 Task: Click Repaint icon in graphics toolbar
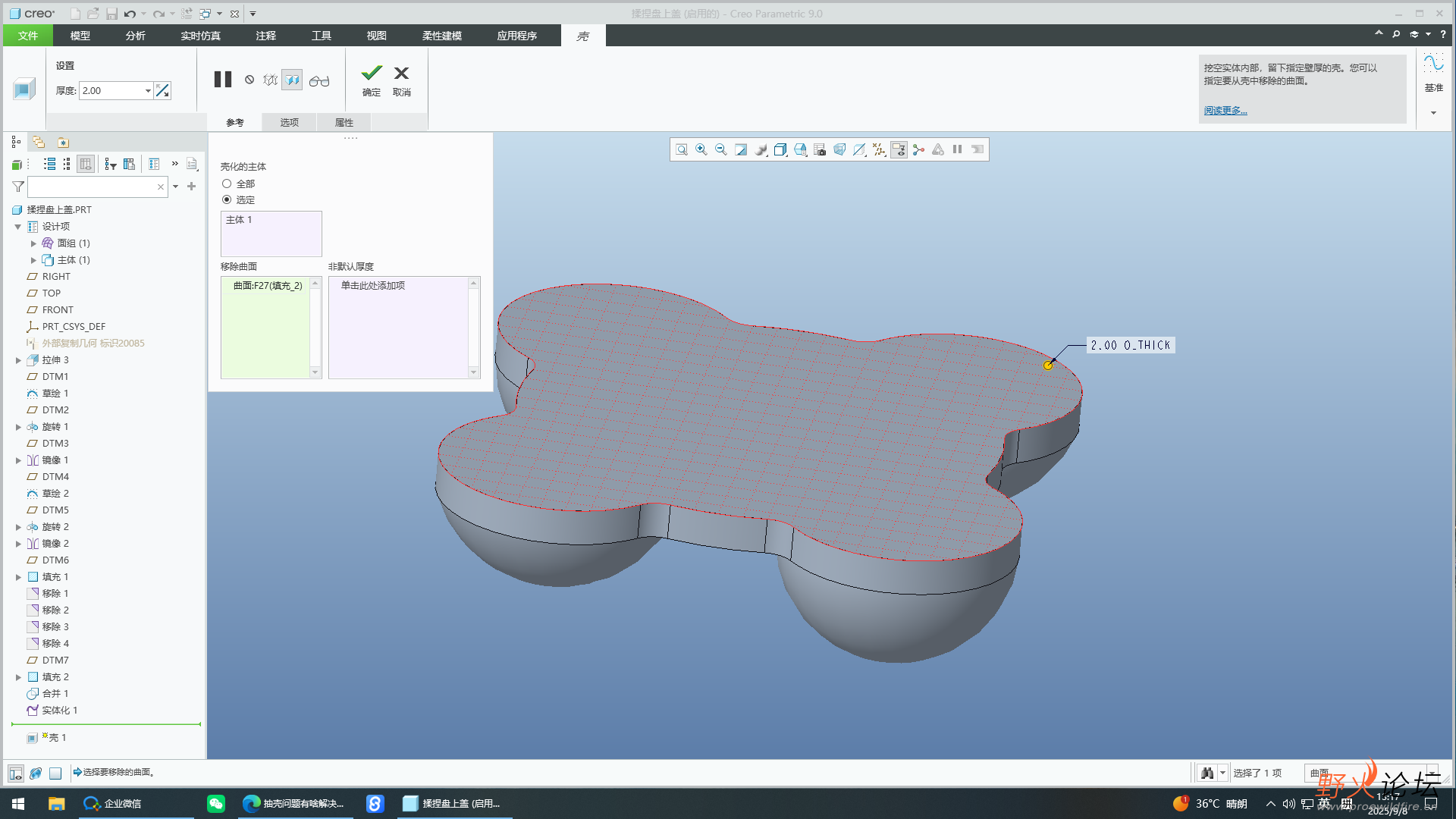coord(741,149)
